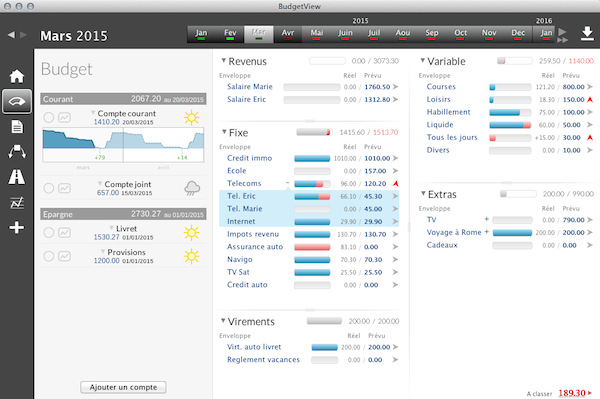Open Livret account dropdown triangle
Viewport: 600px width, 399px height.
coord(111,228)
